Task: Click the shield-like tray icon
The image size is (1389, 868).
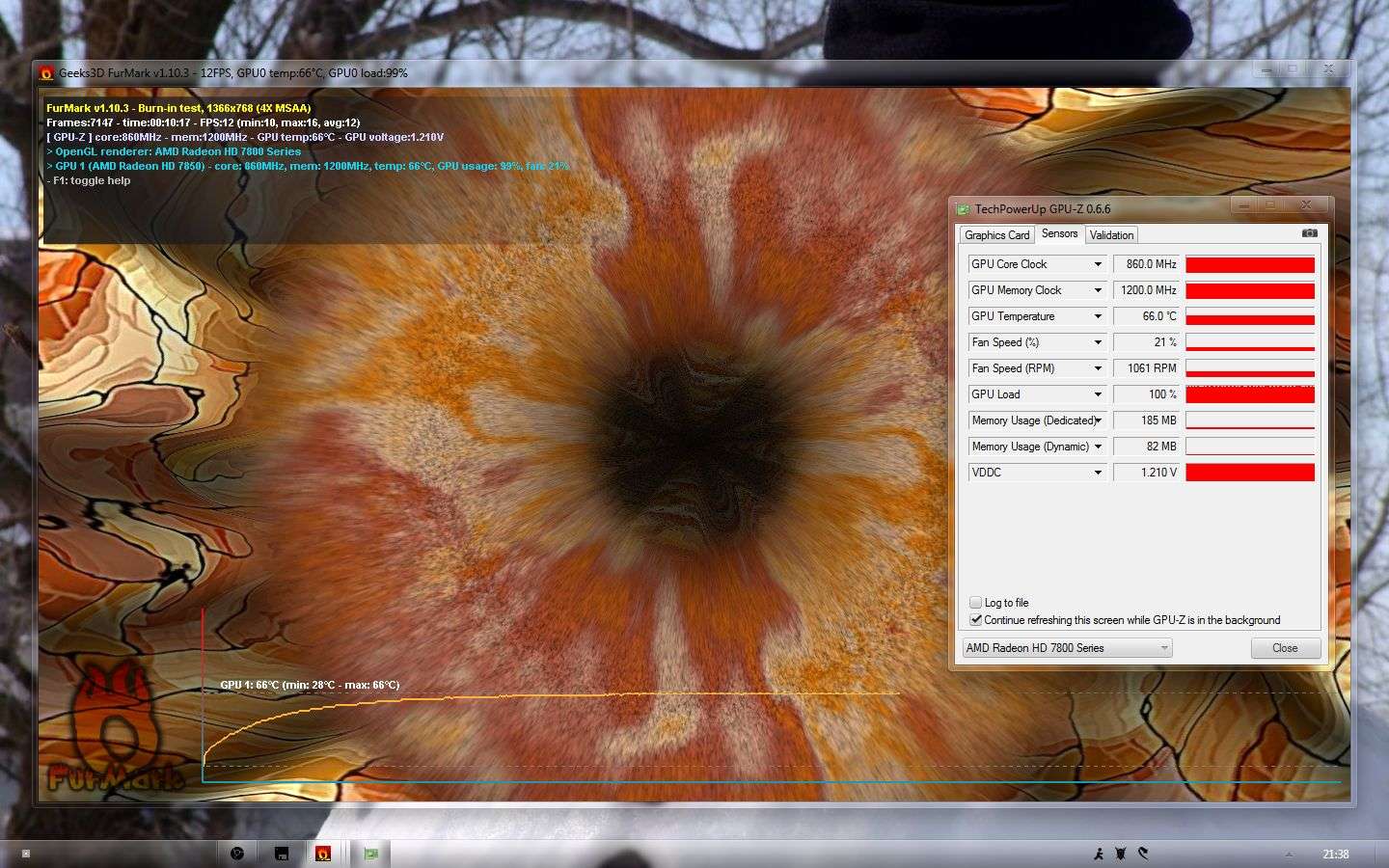Action: 1121,854
